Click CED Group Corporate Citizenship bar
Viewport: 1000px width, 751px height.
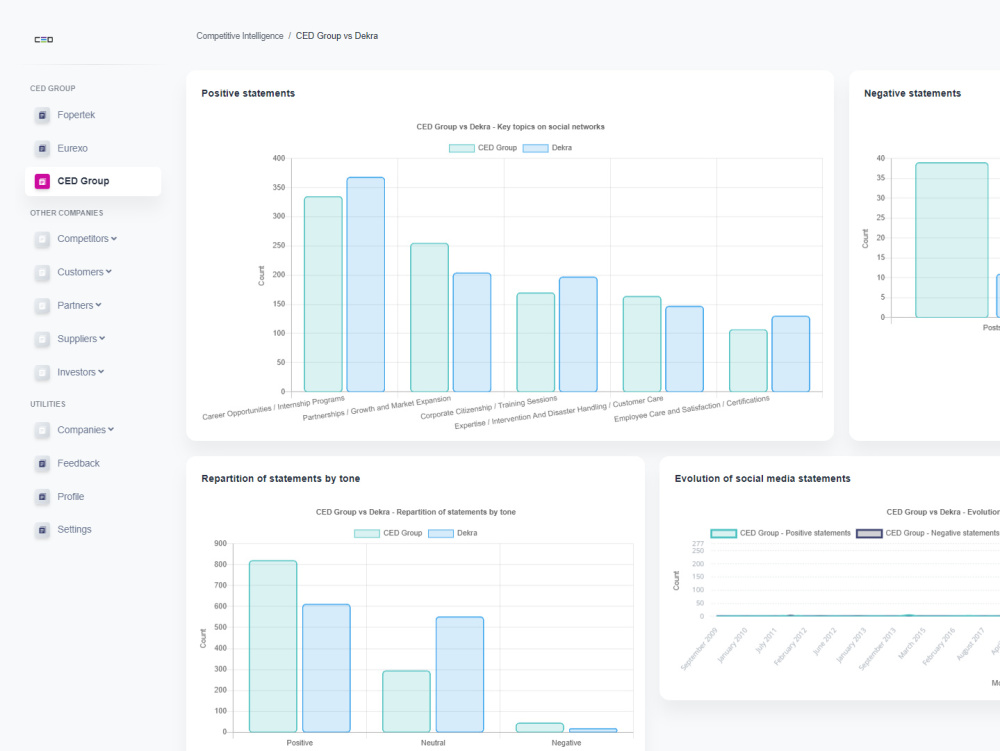(536, 342)
